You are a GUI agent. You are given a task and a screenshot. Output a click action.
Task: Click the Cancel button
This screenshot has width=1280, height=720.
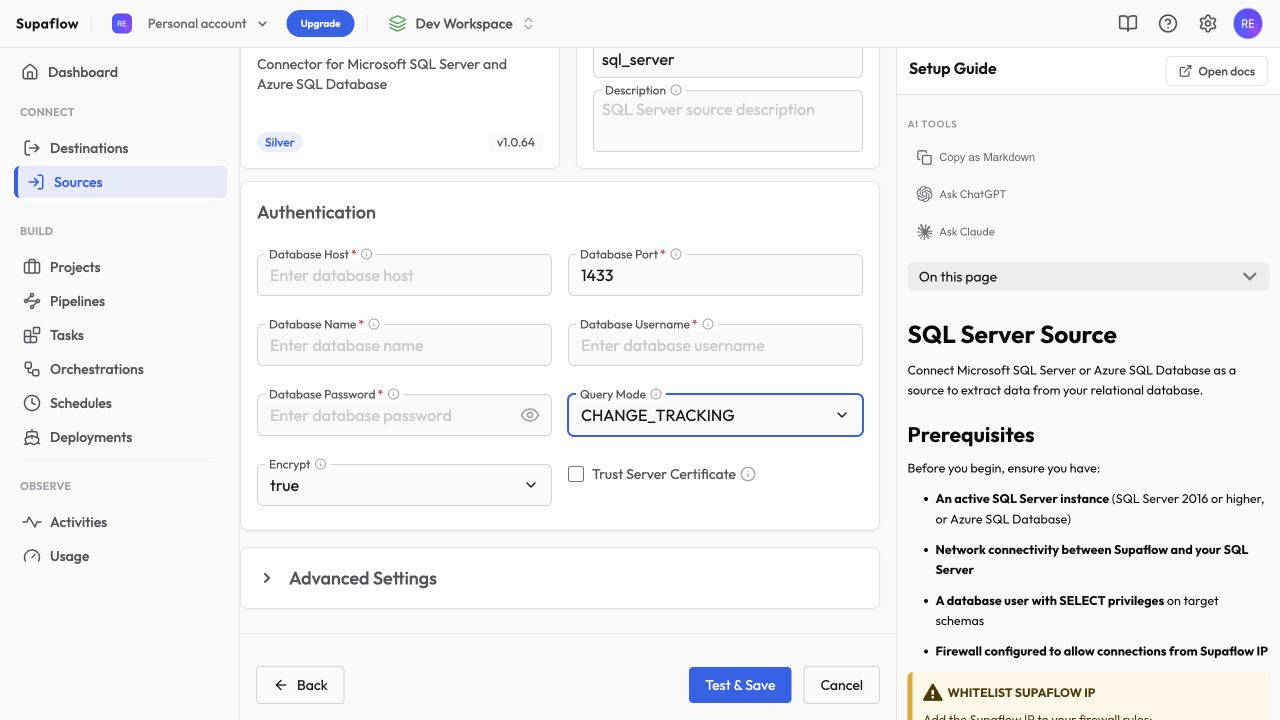point(841,685)
